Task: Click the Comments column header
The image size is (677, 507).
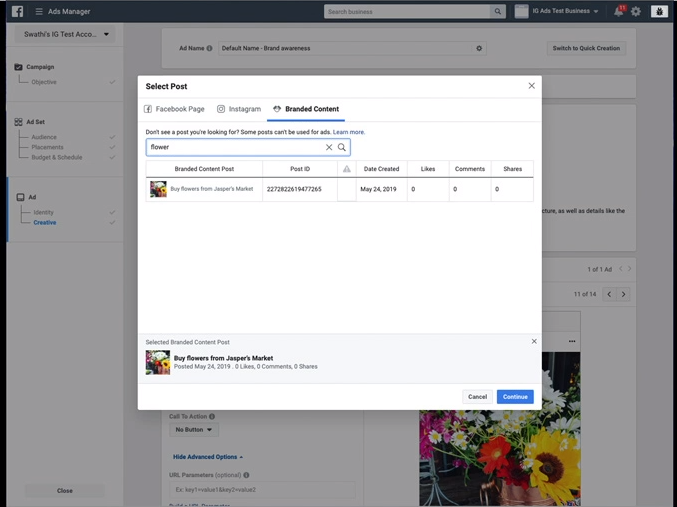Action: (x=470, y=169)
